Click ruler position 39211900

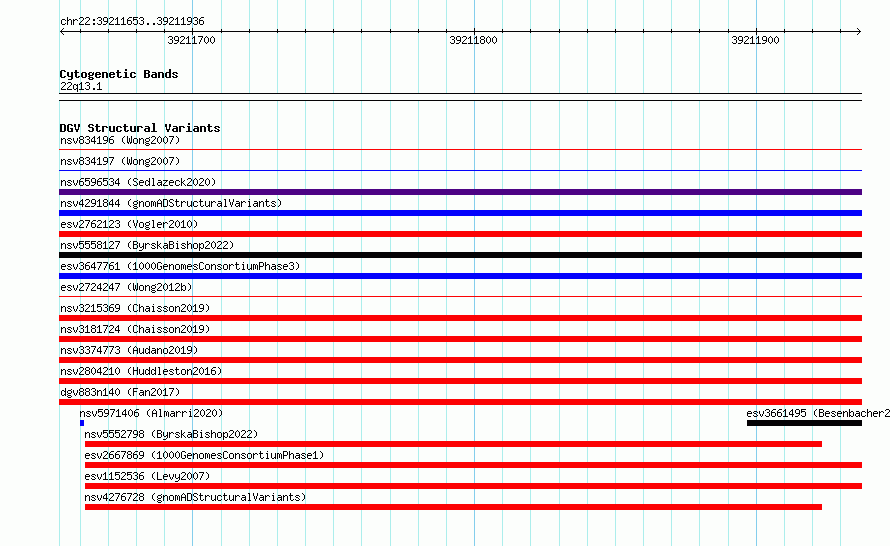pyautogui.click(x=755, y=40)
